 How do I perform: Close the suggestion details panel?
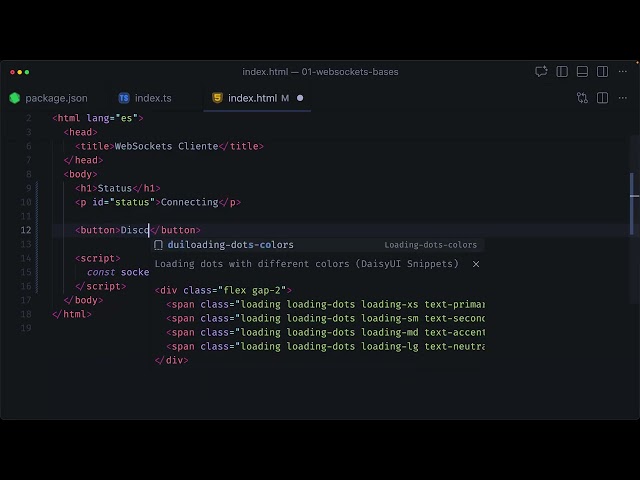pos(476,264)
